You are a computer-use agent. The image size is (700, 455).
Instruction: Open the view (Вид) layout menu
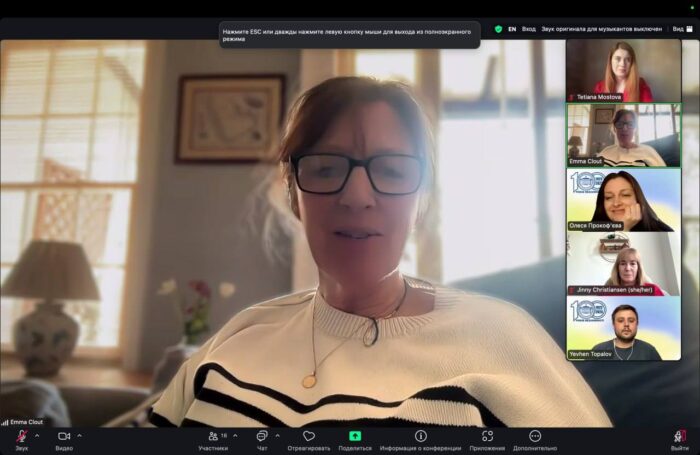[x=679, y=29]
